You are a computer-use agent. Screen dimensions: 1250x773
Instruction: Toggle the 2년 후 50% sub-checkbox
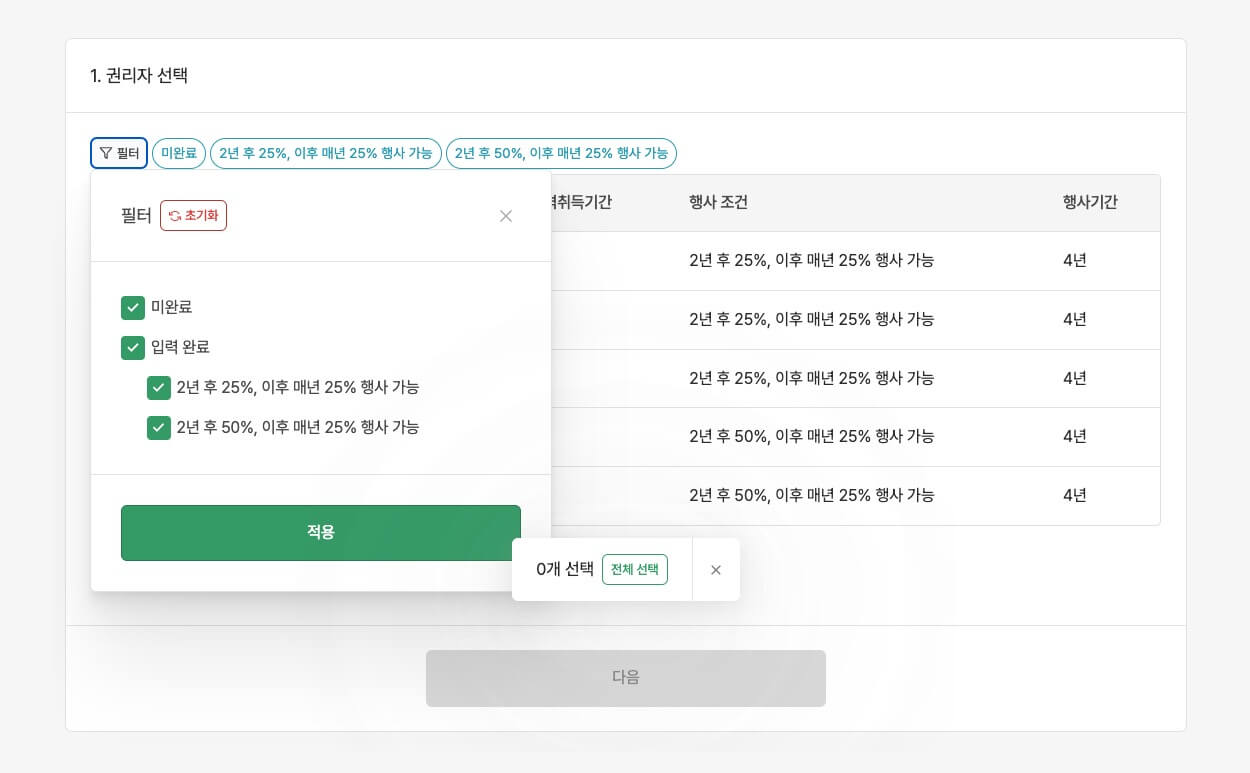159,427
